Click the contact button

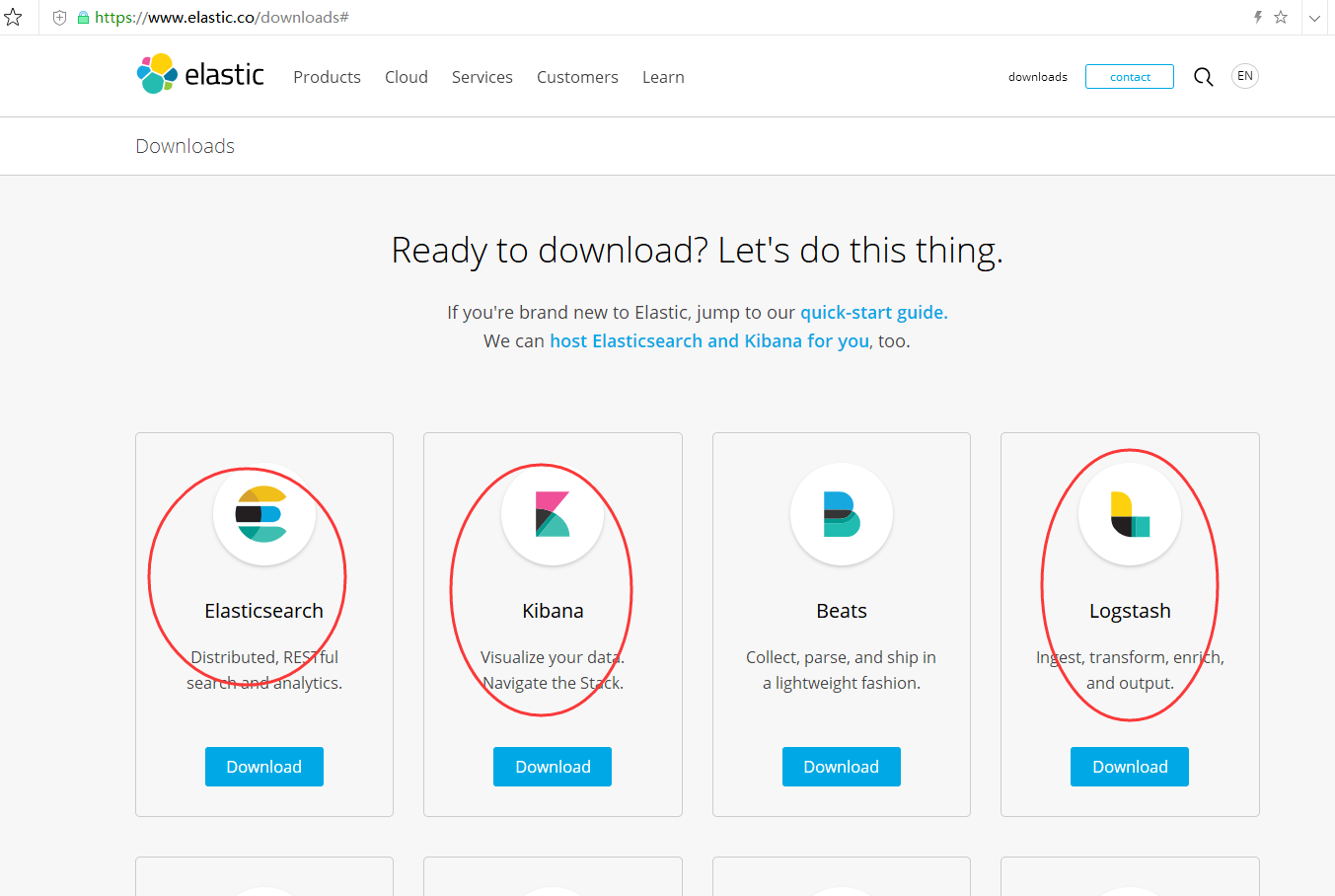(x=1130, y=77)
